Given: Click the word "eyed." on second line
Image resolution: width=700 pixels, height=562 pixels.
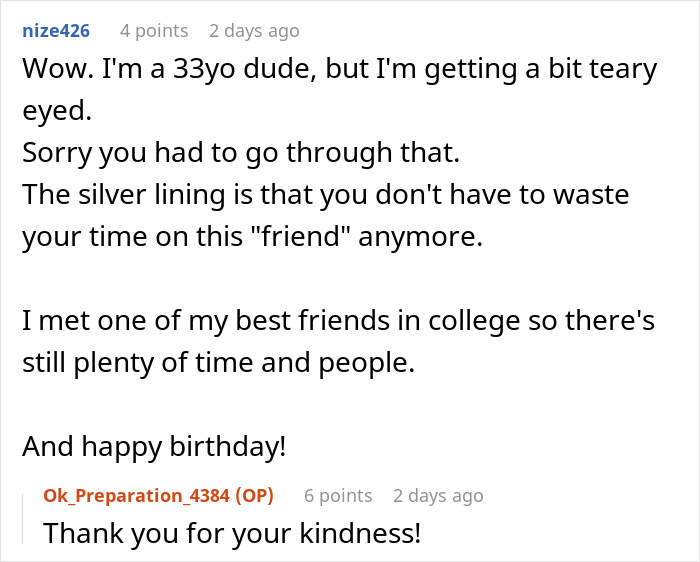Looking at the screenshot, I should click(x=56, y=111).
